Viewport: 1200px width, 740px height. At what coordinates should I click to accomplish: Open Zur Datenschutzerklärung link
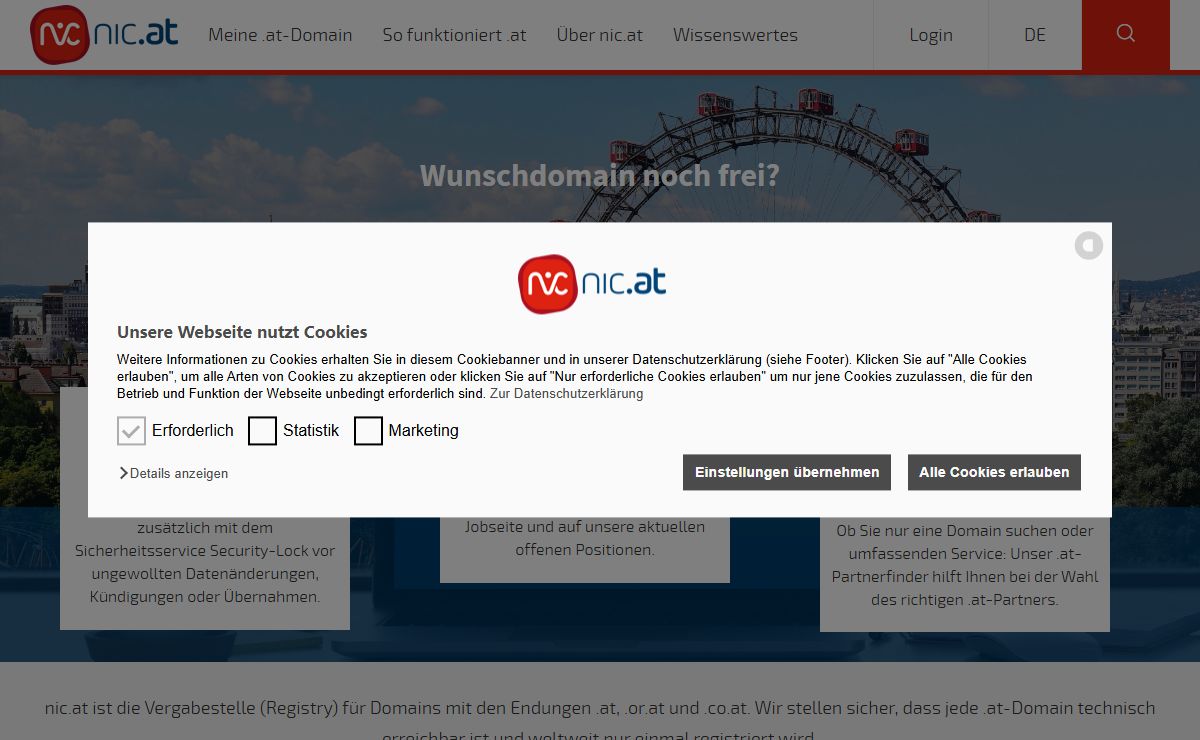(566, 394)
